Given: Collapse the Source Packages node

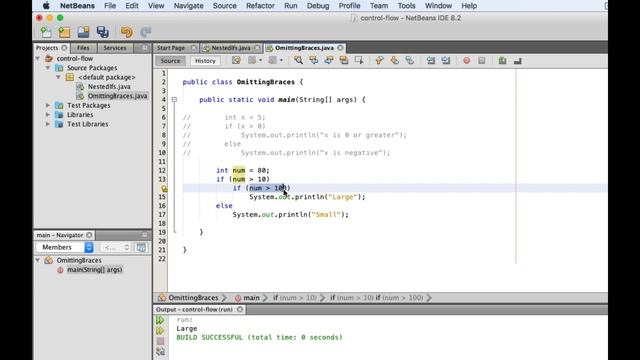Looking at the screenshot, I should tap(48, 68).
